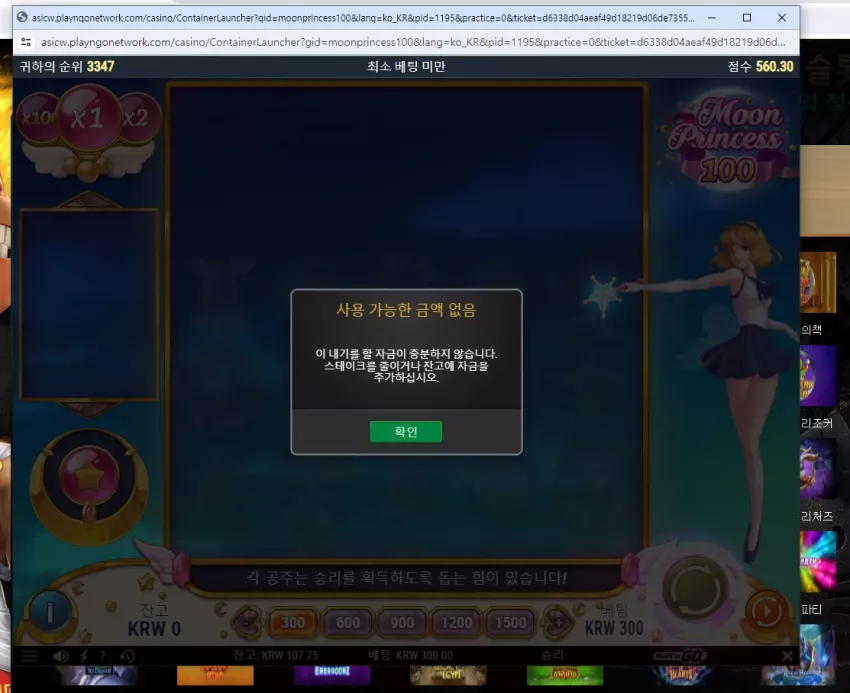Open the background game thumbnail labeled 리조커
The image size is (850, 693).
coord(817,376)
